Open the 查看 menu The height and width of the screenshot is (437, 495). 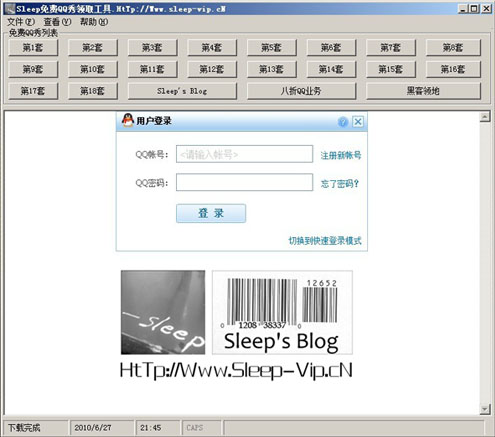coord(57,22)
